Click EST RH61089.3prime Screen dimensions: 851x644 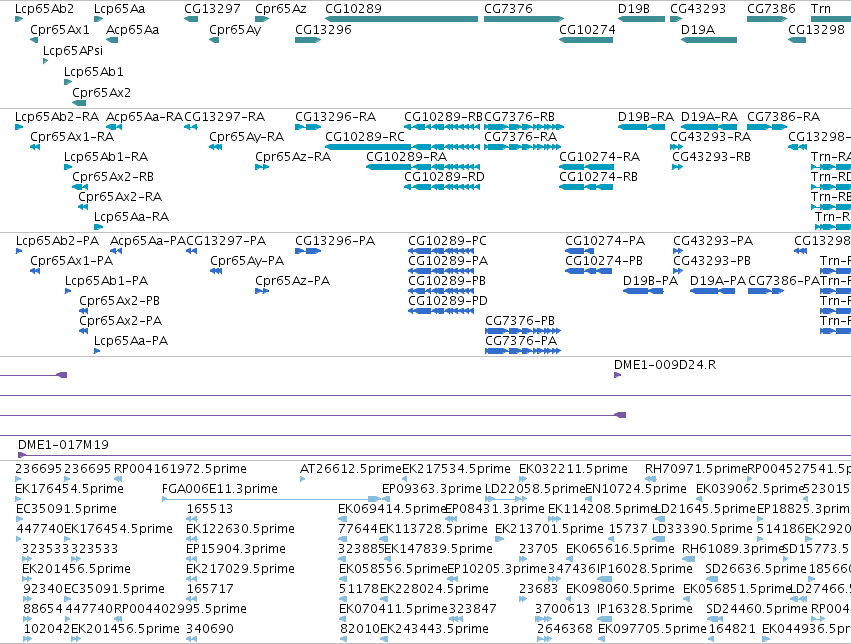(689, 559)
